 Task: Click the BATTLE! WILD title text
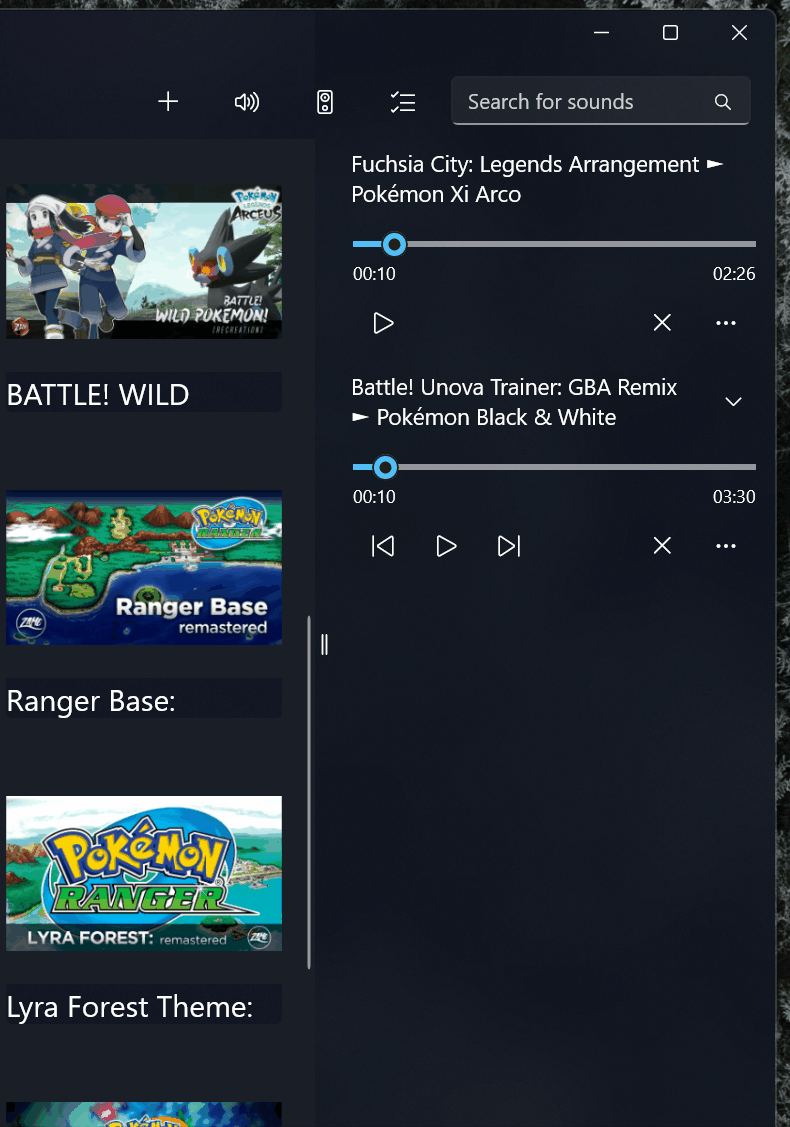click(98, 395)
